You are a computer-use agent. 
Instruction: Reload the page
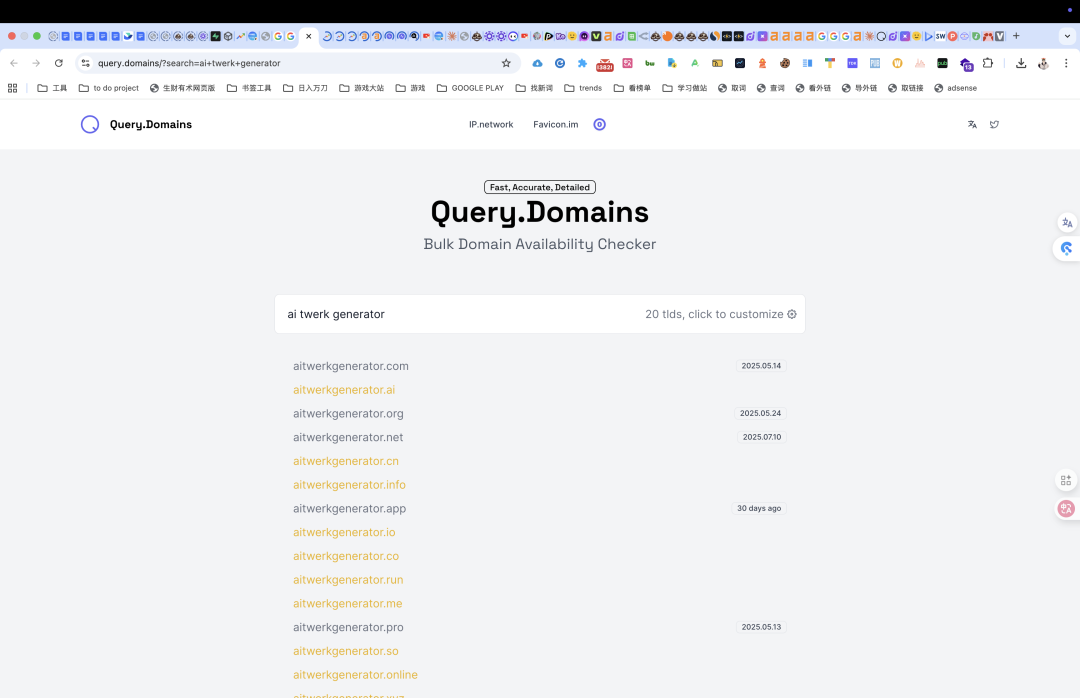[x=59, y=63]
